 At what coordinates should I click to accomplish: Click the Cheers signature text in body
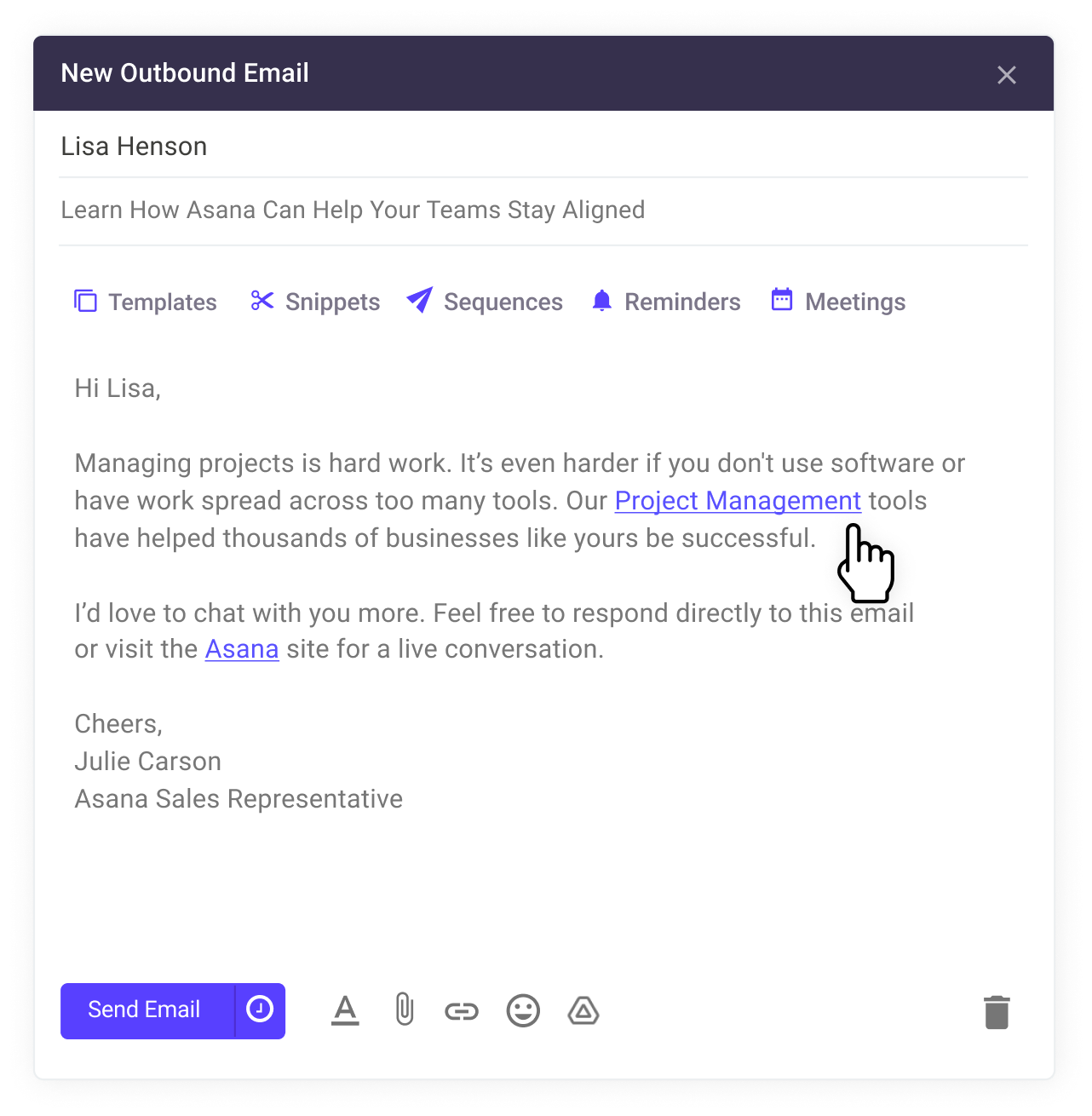click(118, 724)
